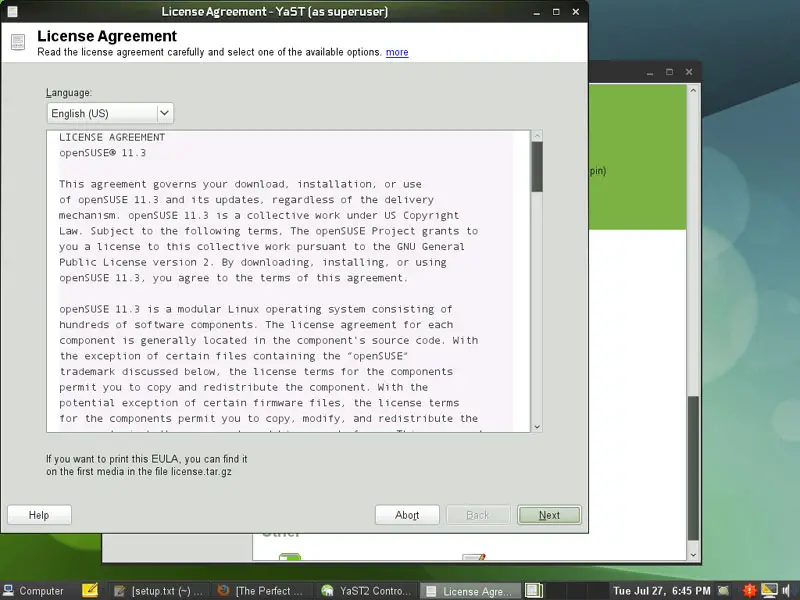Click the license text scroll down arrow
Viewport: 800px width, 600px height.
537,427
